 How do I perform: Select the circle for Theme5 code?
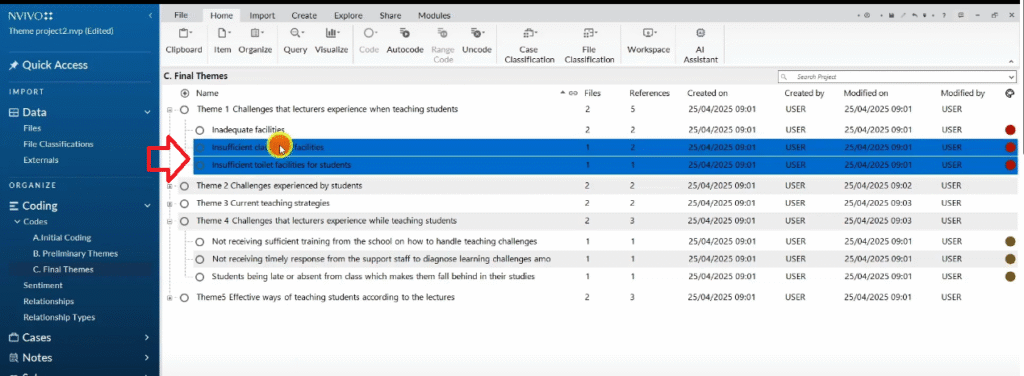[x=184, y=298]
